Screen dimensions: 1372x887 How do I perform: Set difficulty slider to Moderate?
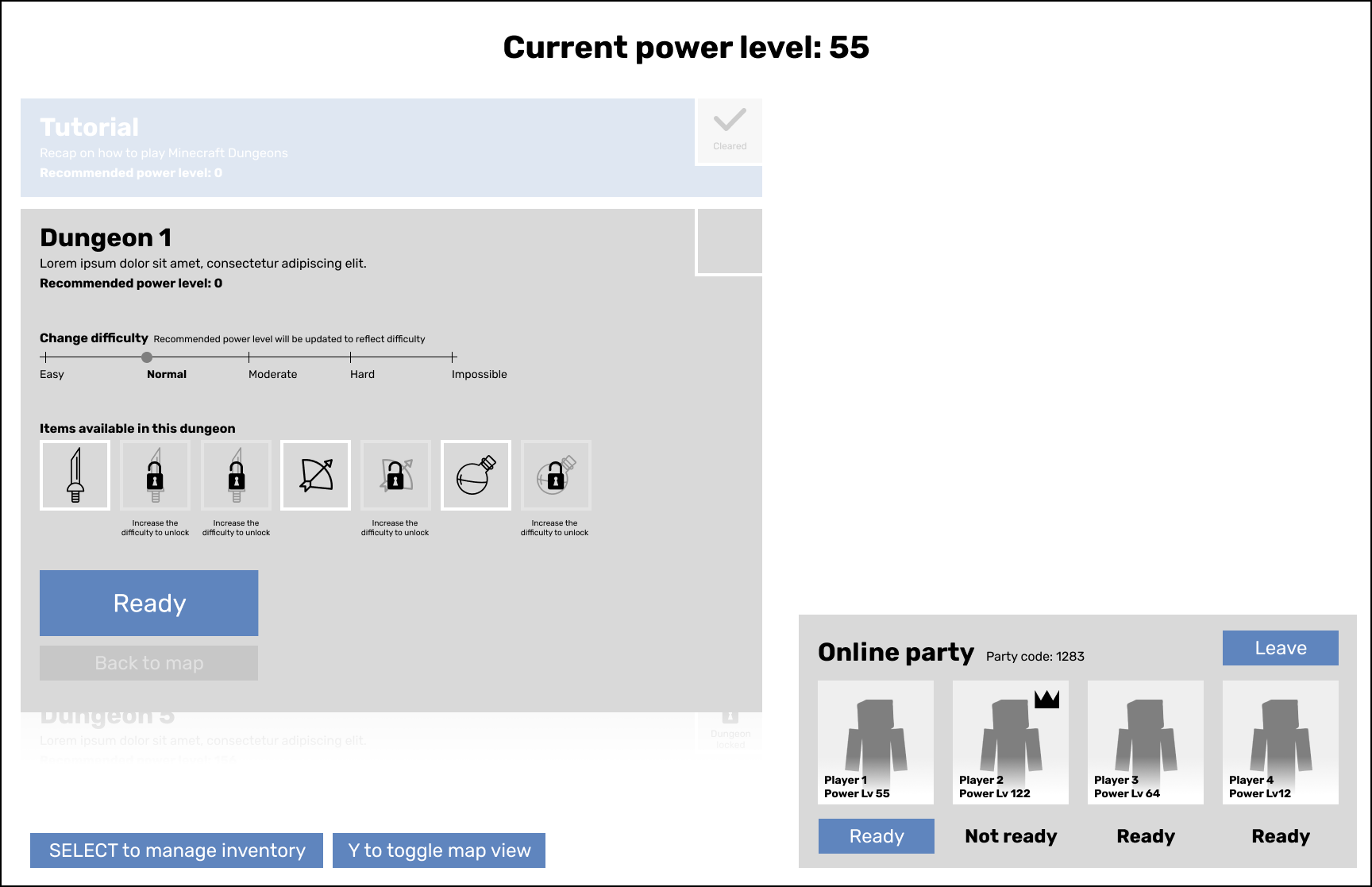tap(249, 357)
